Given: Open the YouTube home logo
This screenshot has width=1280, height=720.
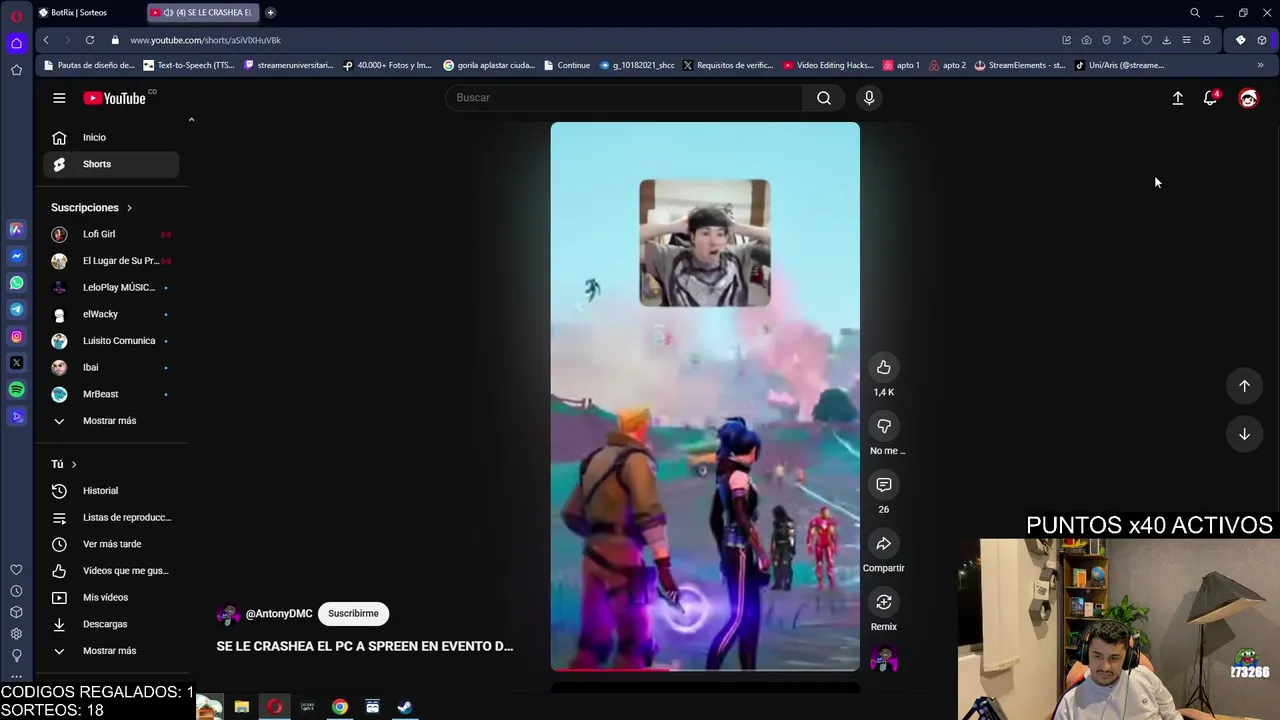Looking at the screenshot, I should pos(115,98).
